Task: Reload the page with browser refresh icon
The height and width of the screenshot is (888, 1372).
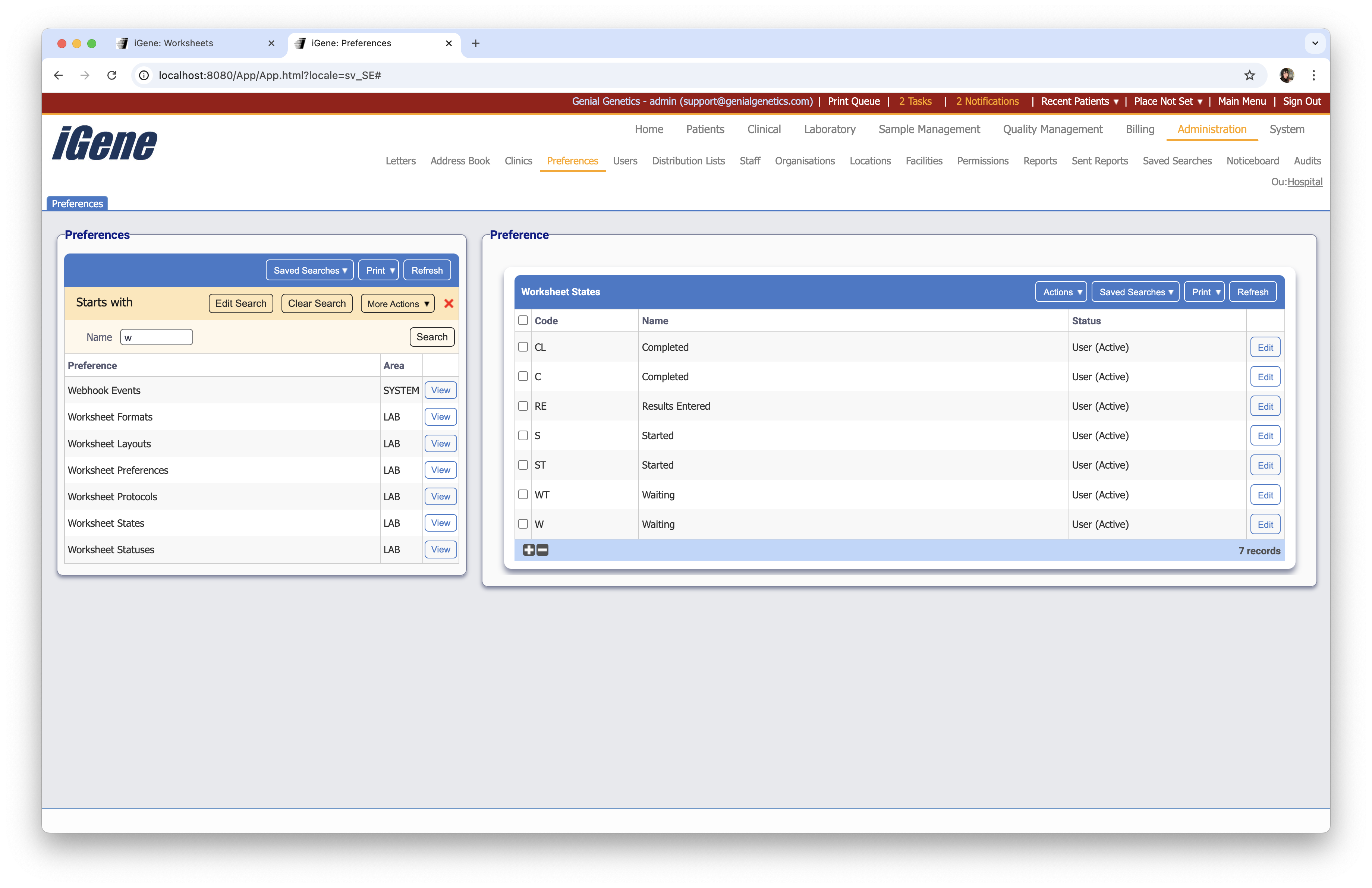Action: [112, 75]
